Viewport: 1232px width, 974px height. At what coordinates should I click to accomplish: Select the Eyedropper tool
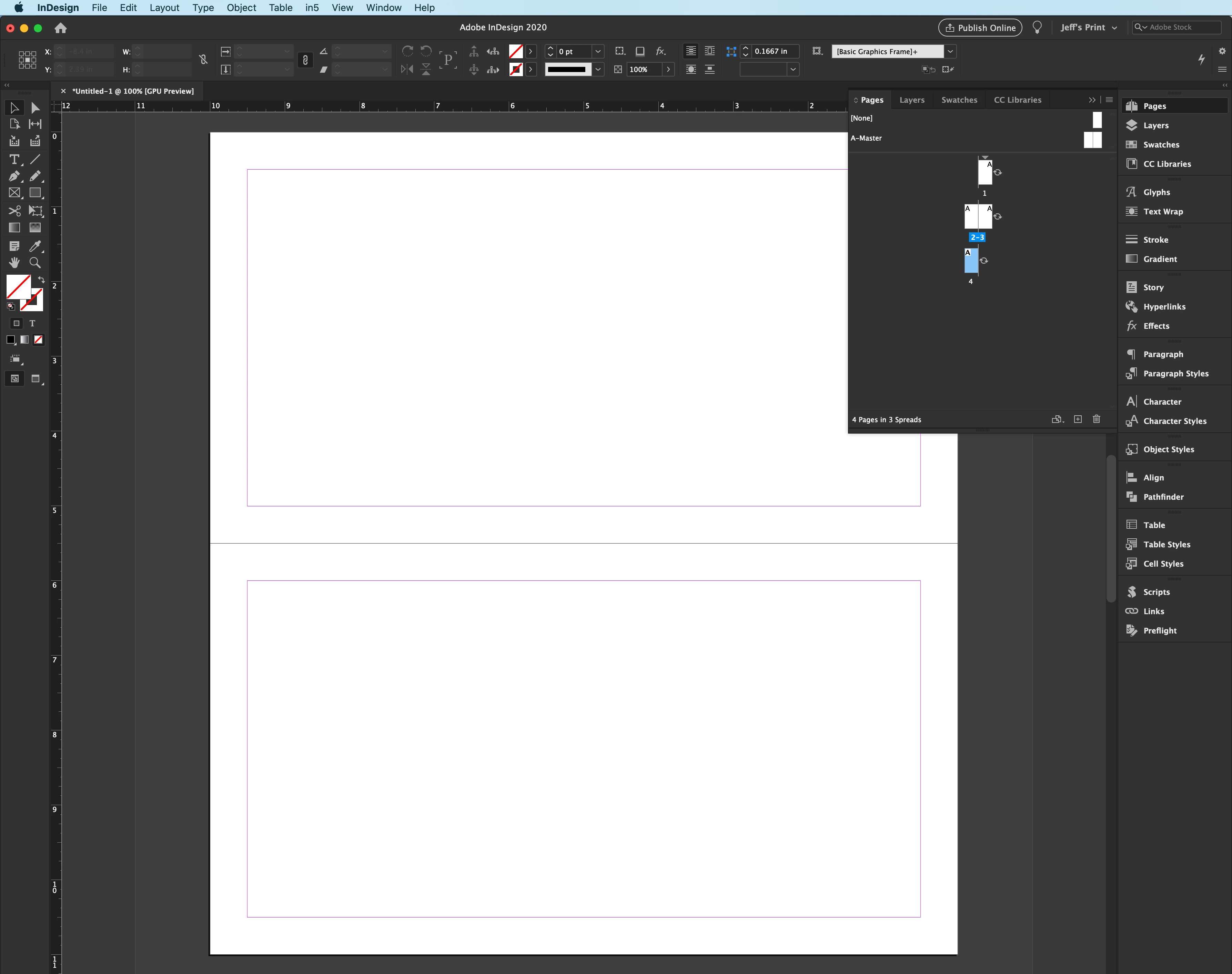coord(35,246)
